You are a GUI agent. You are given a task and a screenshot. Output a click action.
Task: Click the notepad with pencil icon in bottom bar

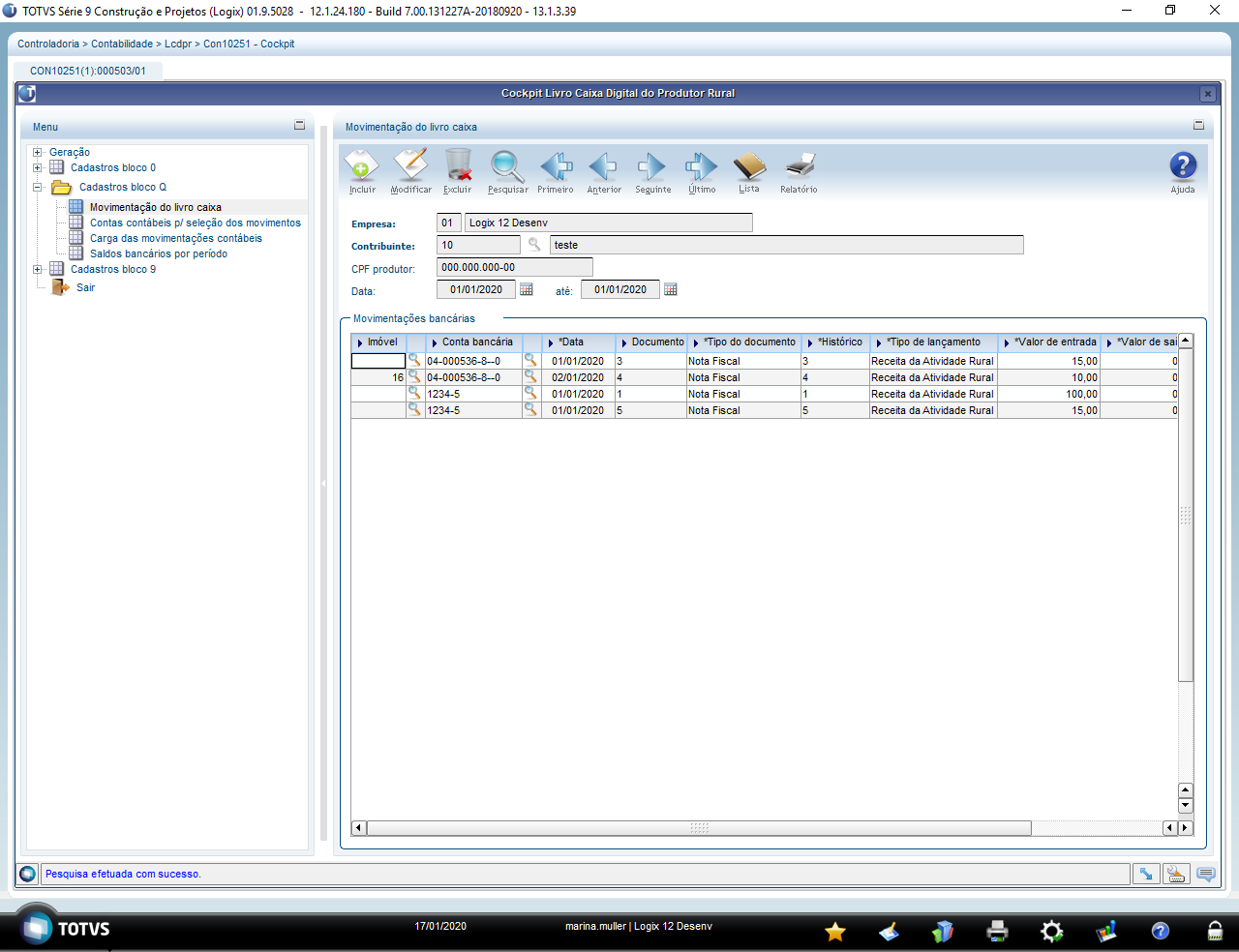[x=889, y=932]
